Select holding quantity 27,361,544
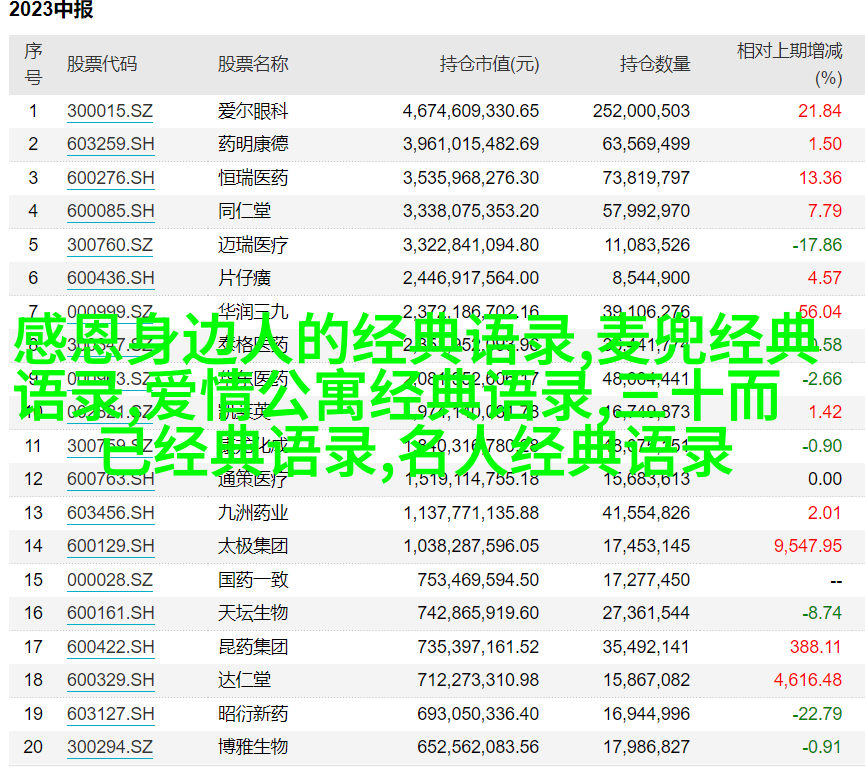The height and width of the screenshot is (776, 865). (646, 613)
